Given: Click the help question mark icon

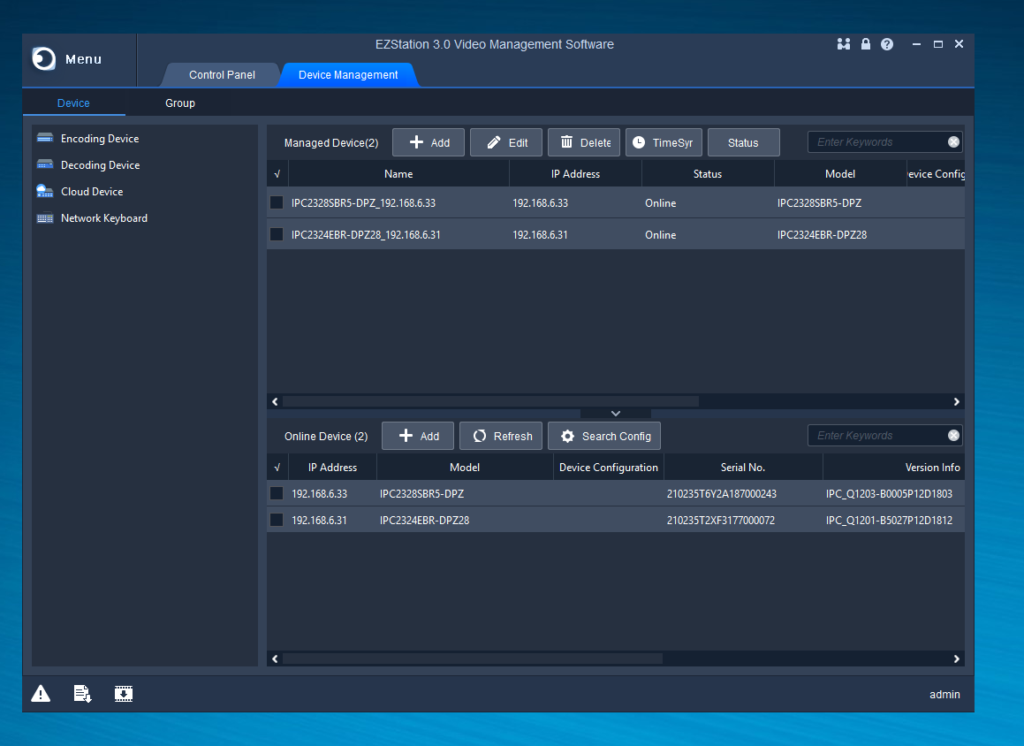Looking at the screenshot, I should click(x=886, y=45).
